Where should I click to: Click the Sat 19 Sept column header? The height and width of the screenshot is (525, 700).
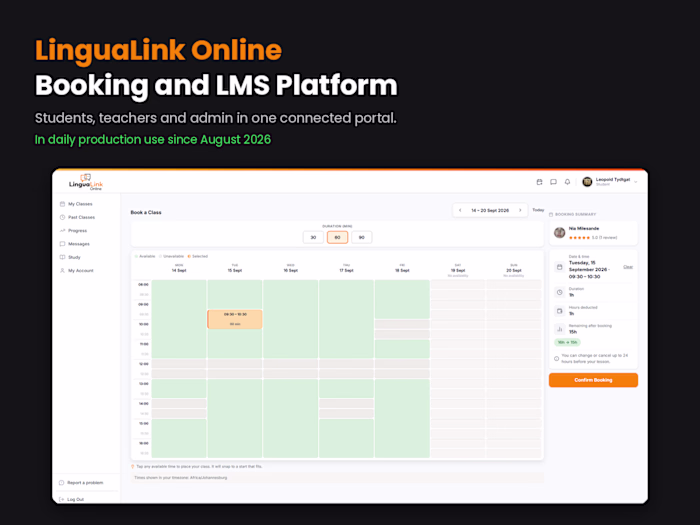tap(458, 270)
